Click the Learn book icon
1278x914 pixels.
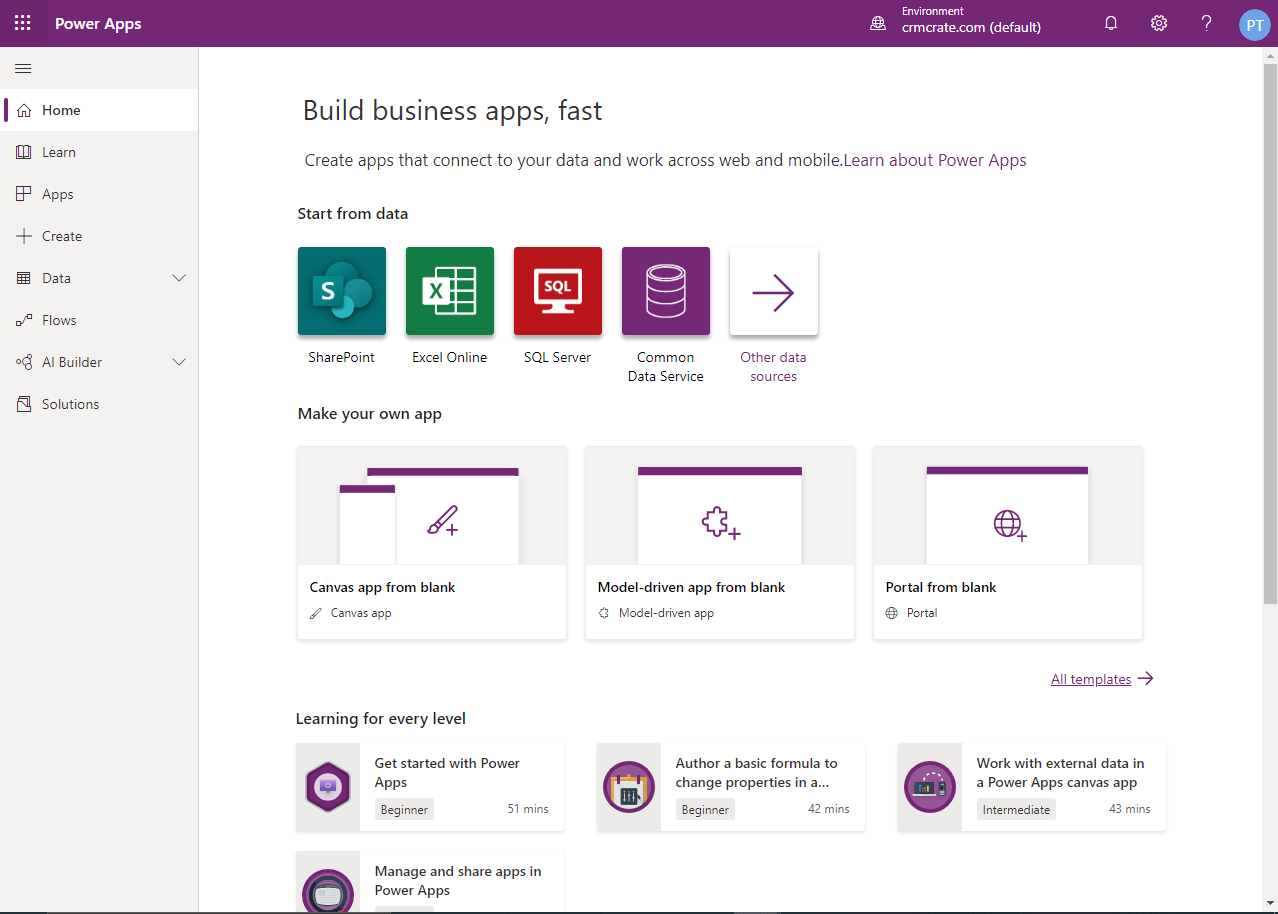(24, 152)
